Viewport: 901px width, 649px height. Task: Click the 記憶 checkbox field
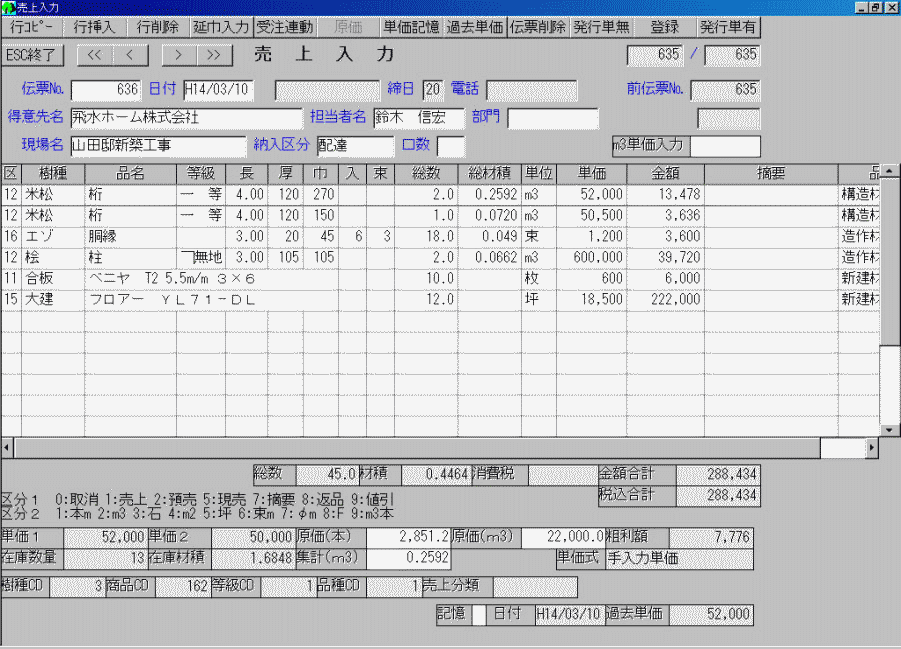point(478,615)
